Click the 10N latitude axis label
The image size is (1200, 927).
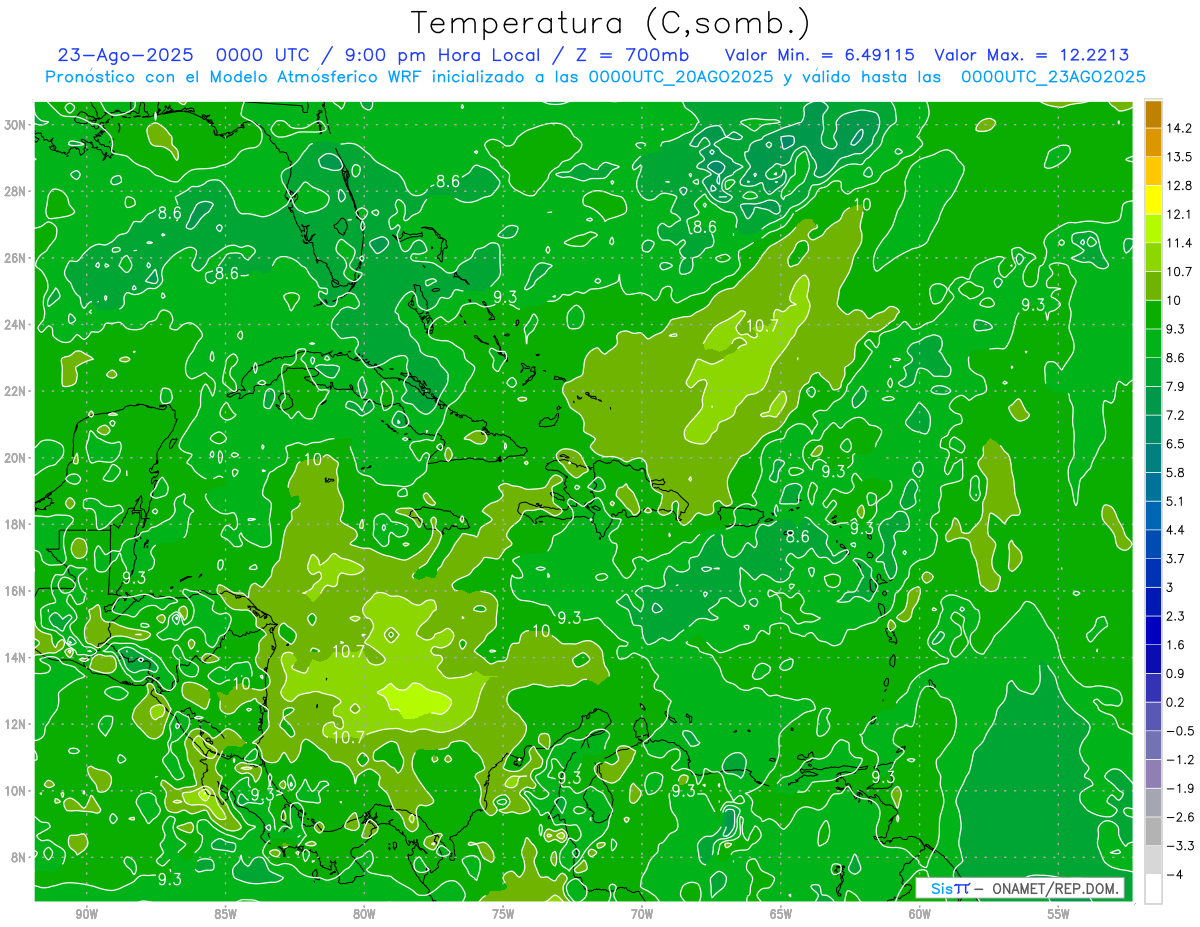[14, 790]
